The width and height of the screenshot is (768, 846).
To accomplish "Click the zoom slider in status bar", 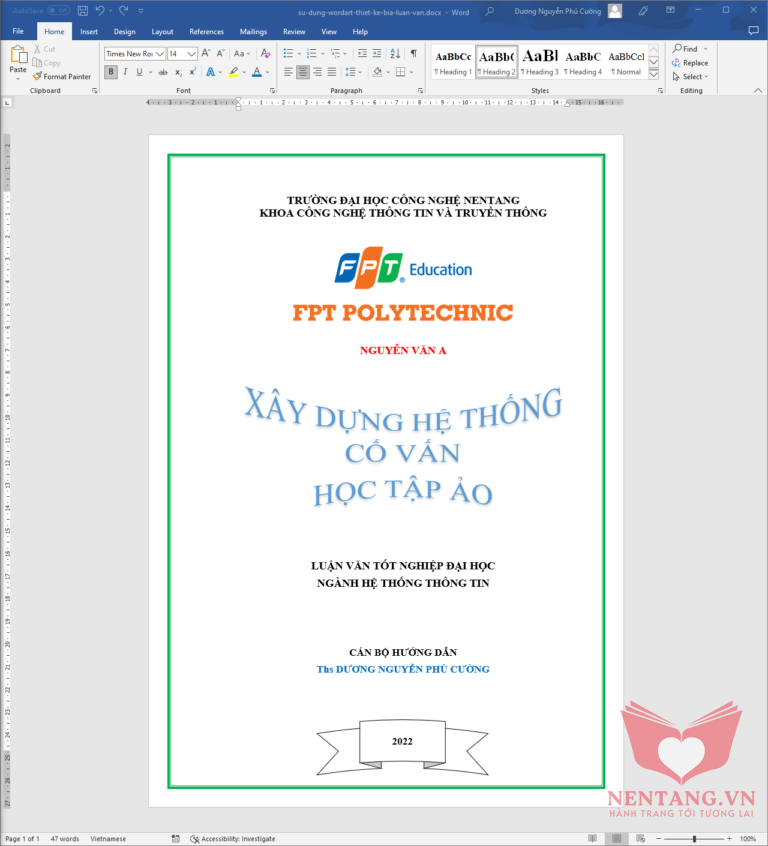I will pos(694,838).
